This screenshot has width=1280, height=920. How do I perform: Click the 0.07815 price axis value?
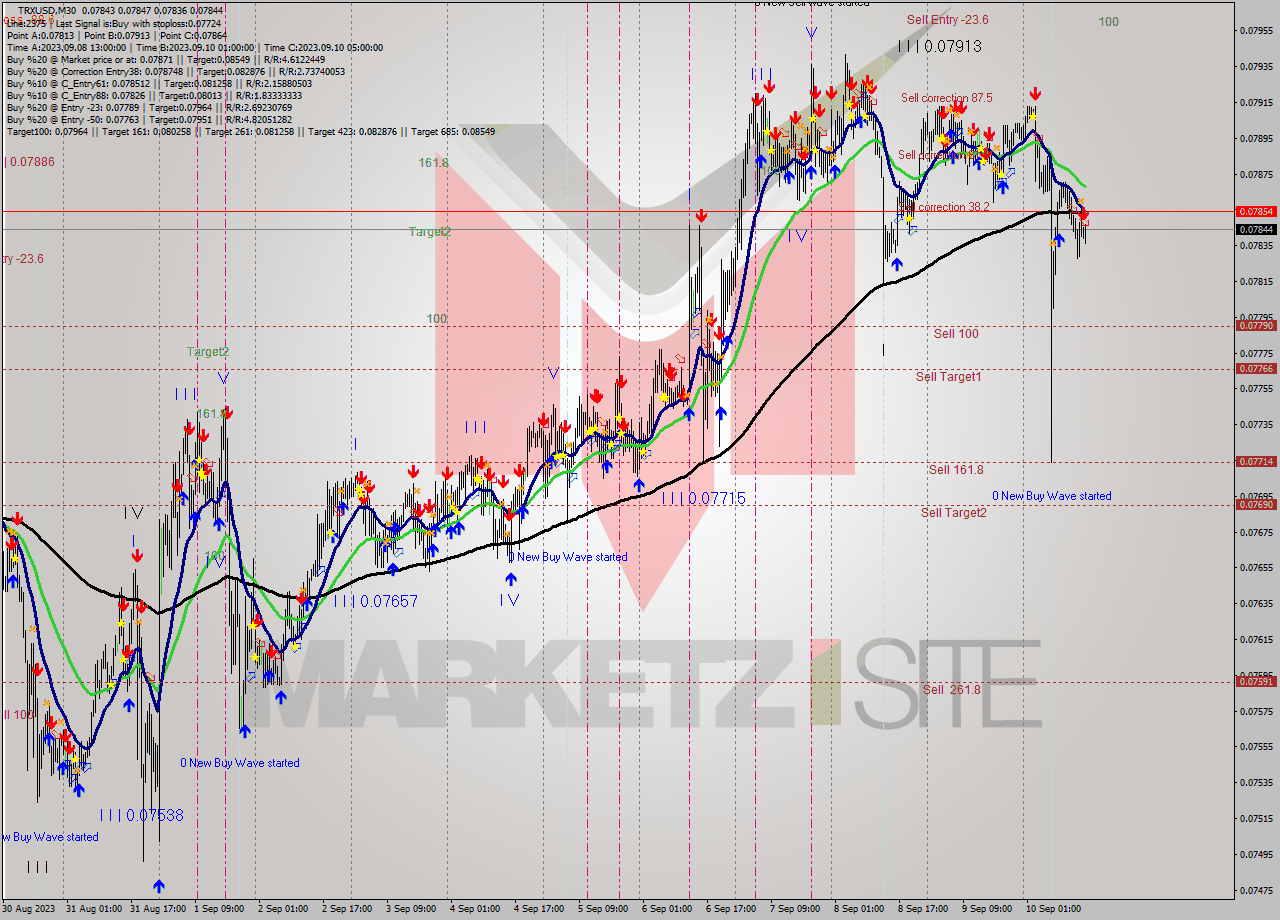[1256, 281]
